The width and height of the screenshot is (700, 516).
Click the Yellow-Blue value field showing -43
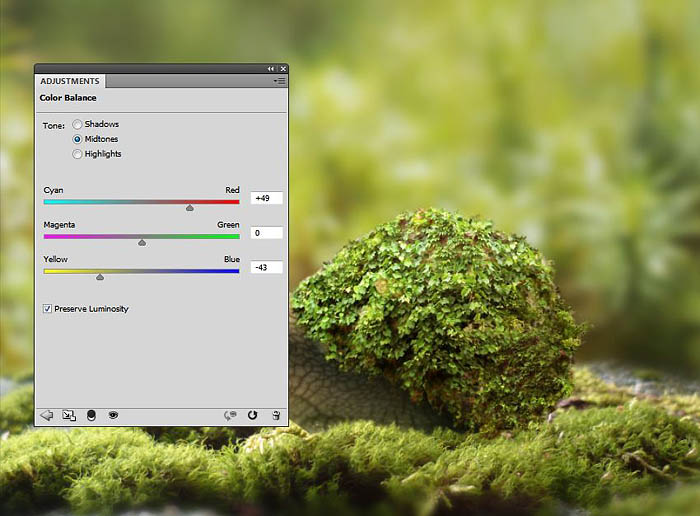[x=267, y=267]
